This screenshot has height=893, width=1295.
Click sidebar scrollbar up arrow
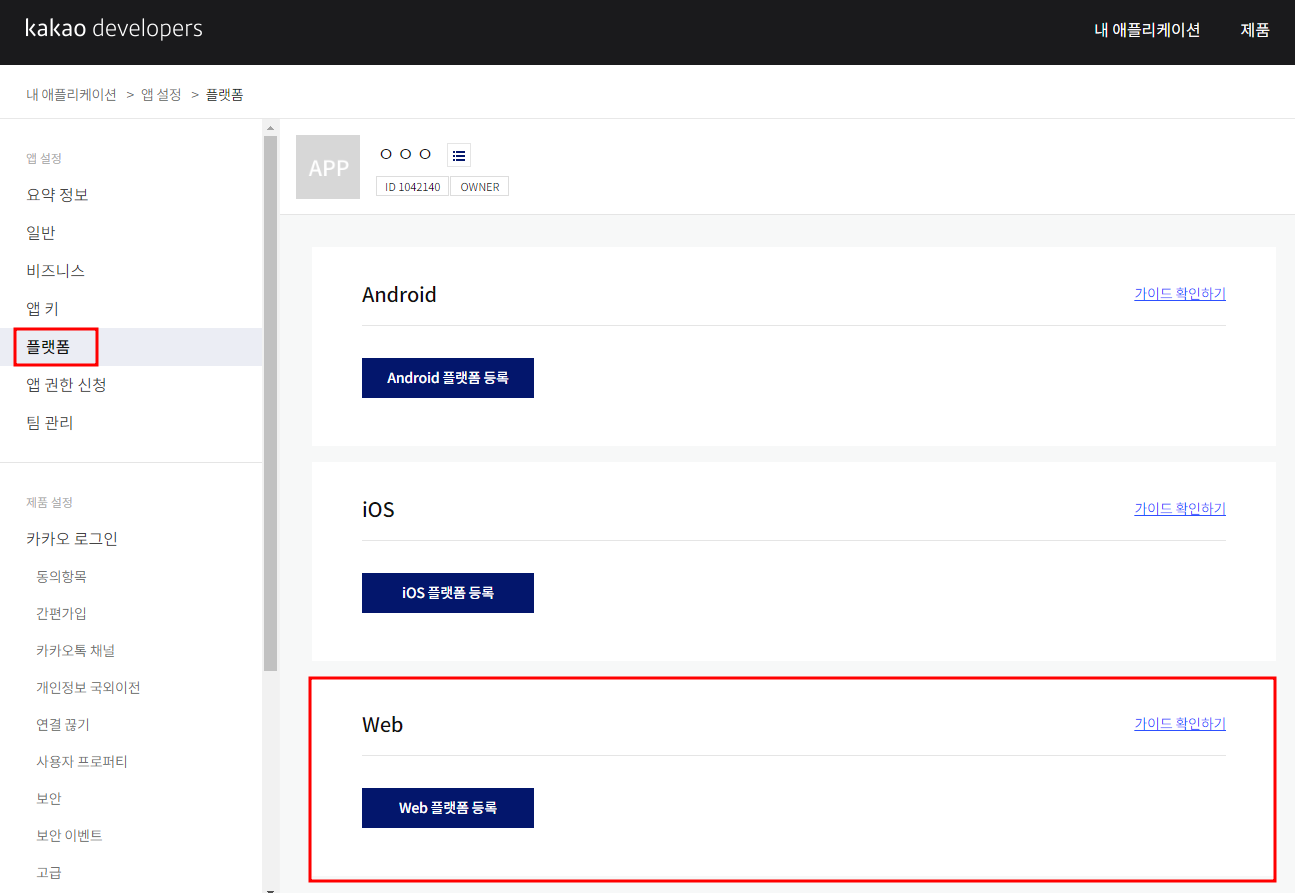pos(270,127)
